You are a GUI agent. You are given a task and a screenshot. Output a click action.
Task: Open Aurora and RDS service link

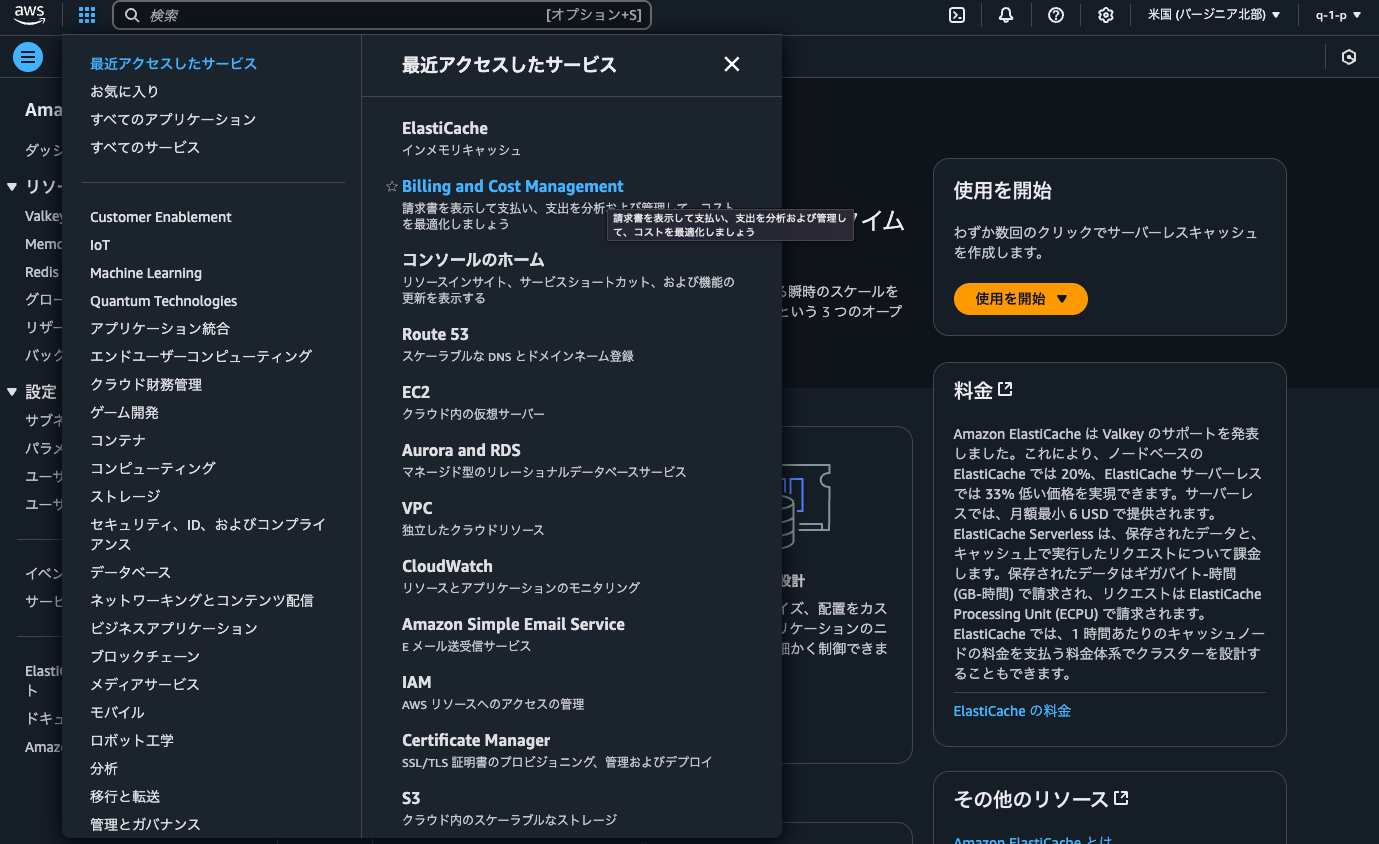[461, 450]
